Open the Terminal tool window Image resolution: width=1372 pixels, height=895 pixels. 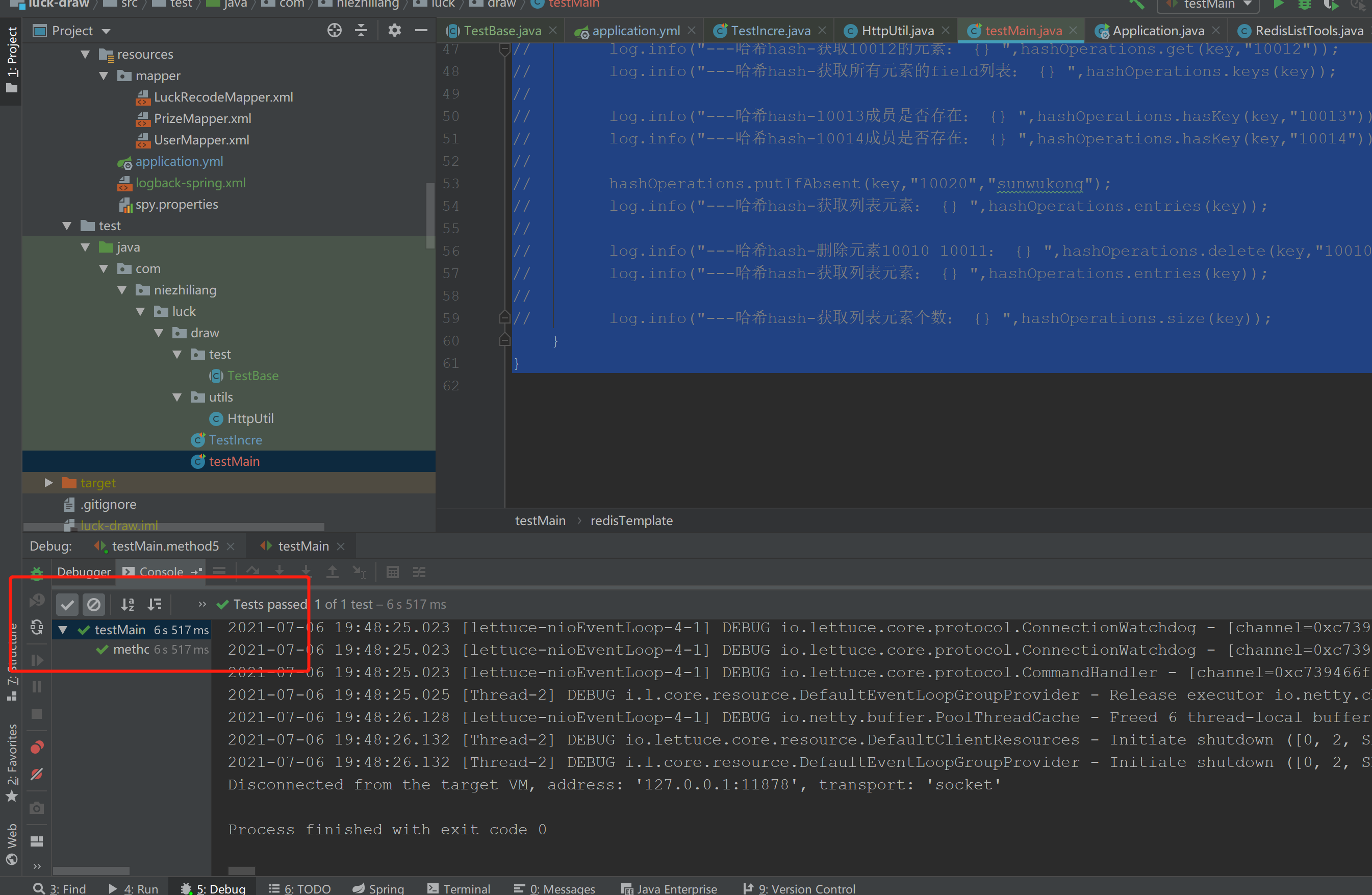pyautogui.click(x=460, y=888)
